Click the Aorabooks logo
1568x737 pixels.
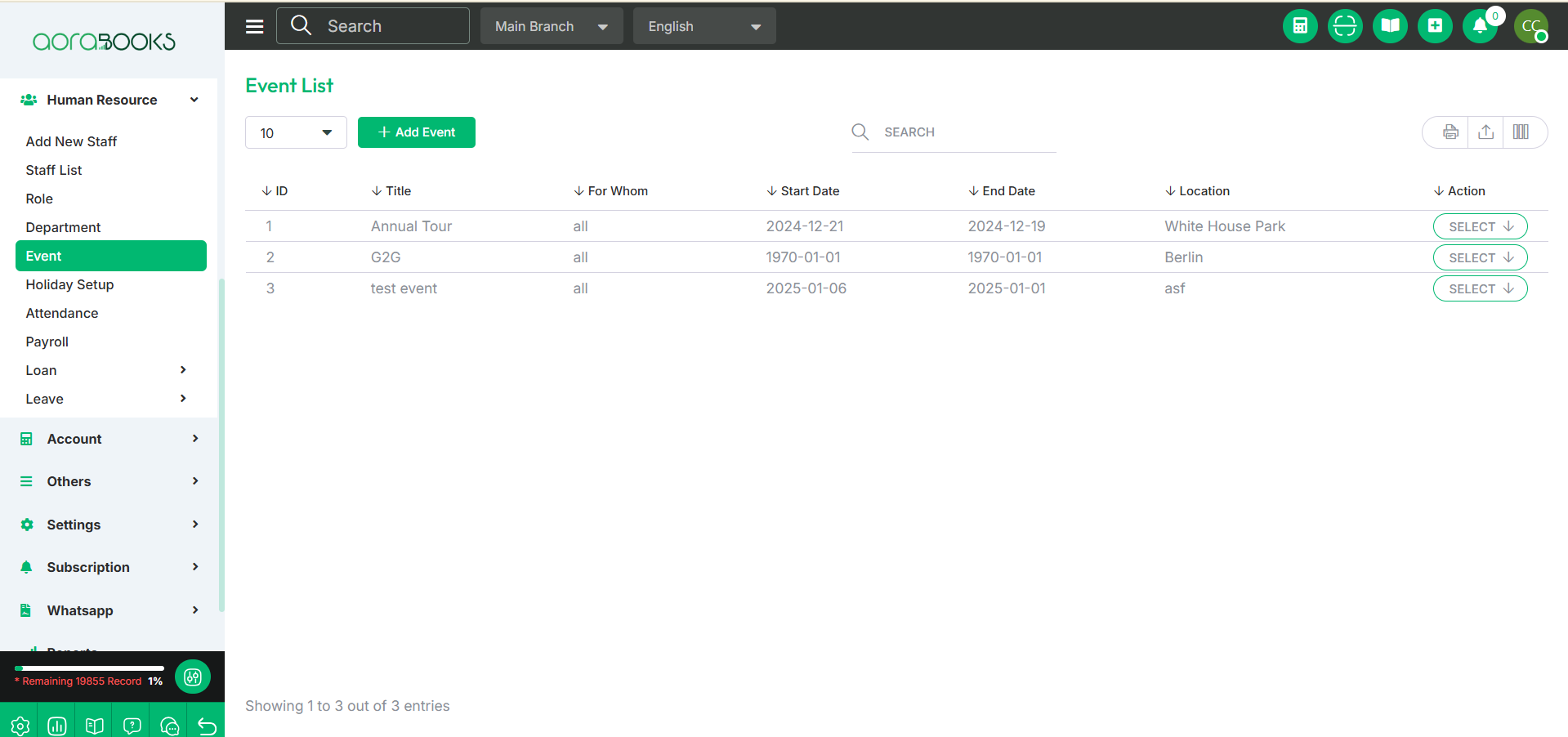[x=104, y=41]
